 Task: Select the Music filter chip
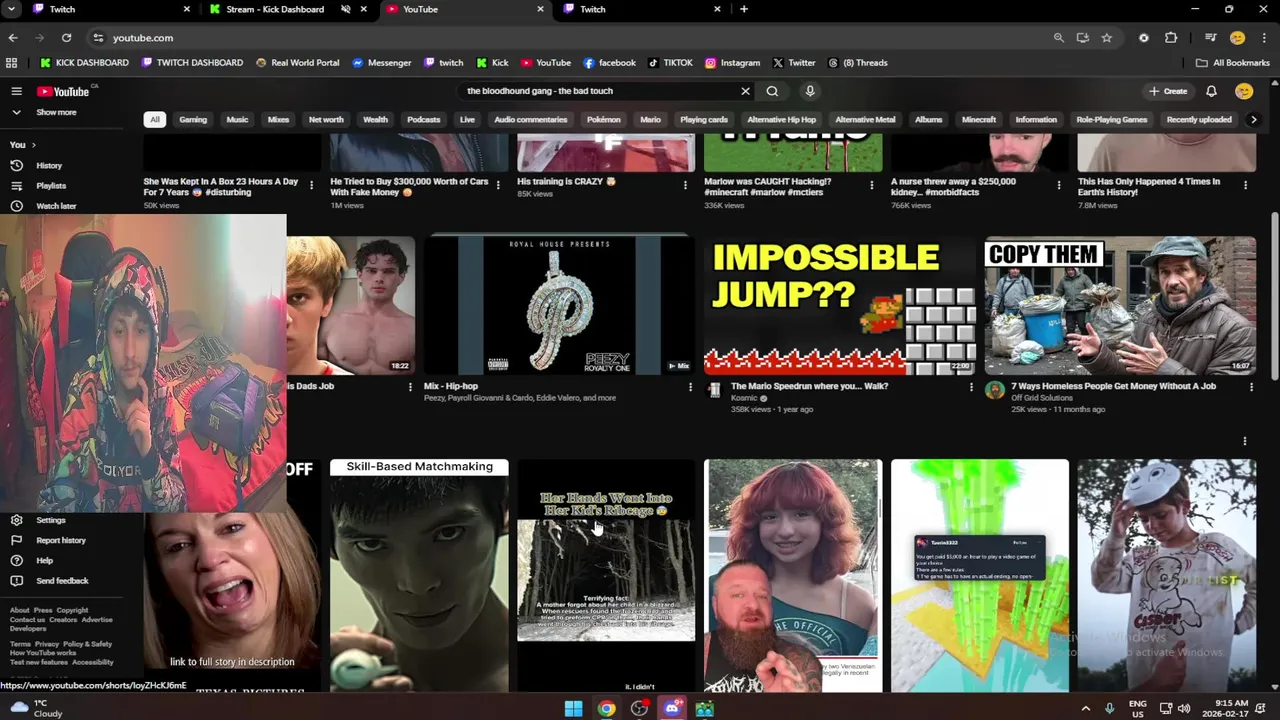click(237, 120)
